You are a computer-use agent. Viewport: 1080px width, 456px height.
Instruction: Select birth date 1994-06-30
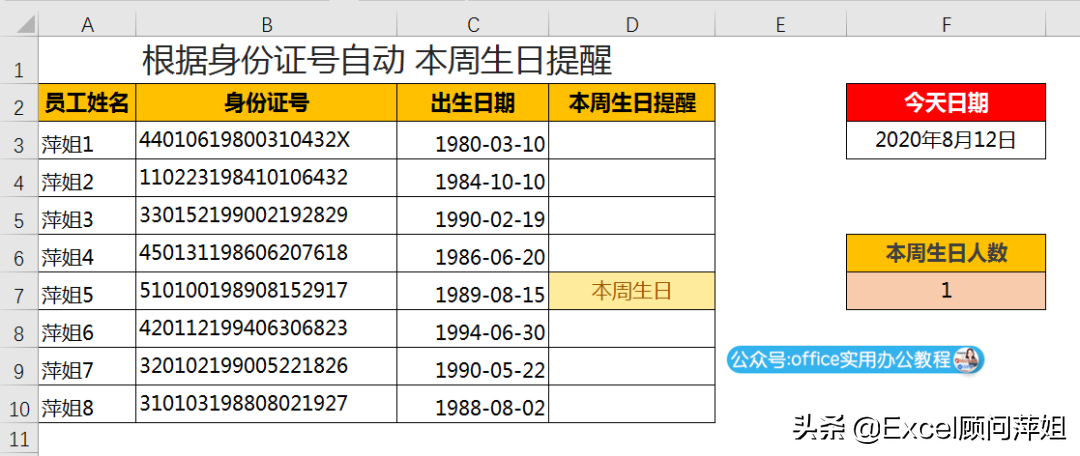click(x=473, y=329)
